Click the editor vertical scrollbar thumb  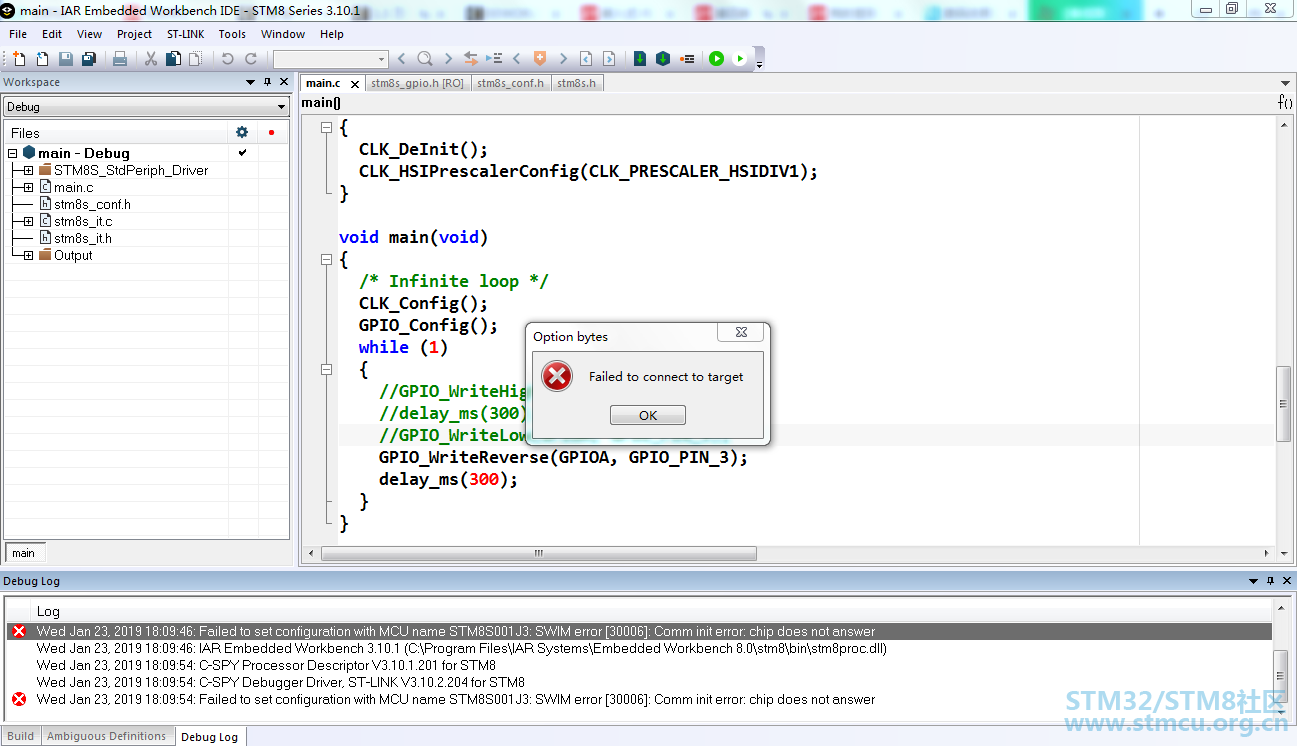click(x=1284, y=404)
